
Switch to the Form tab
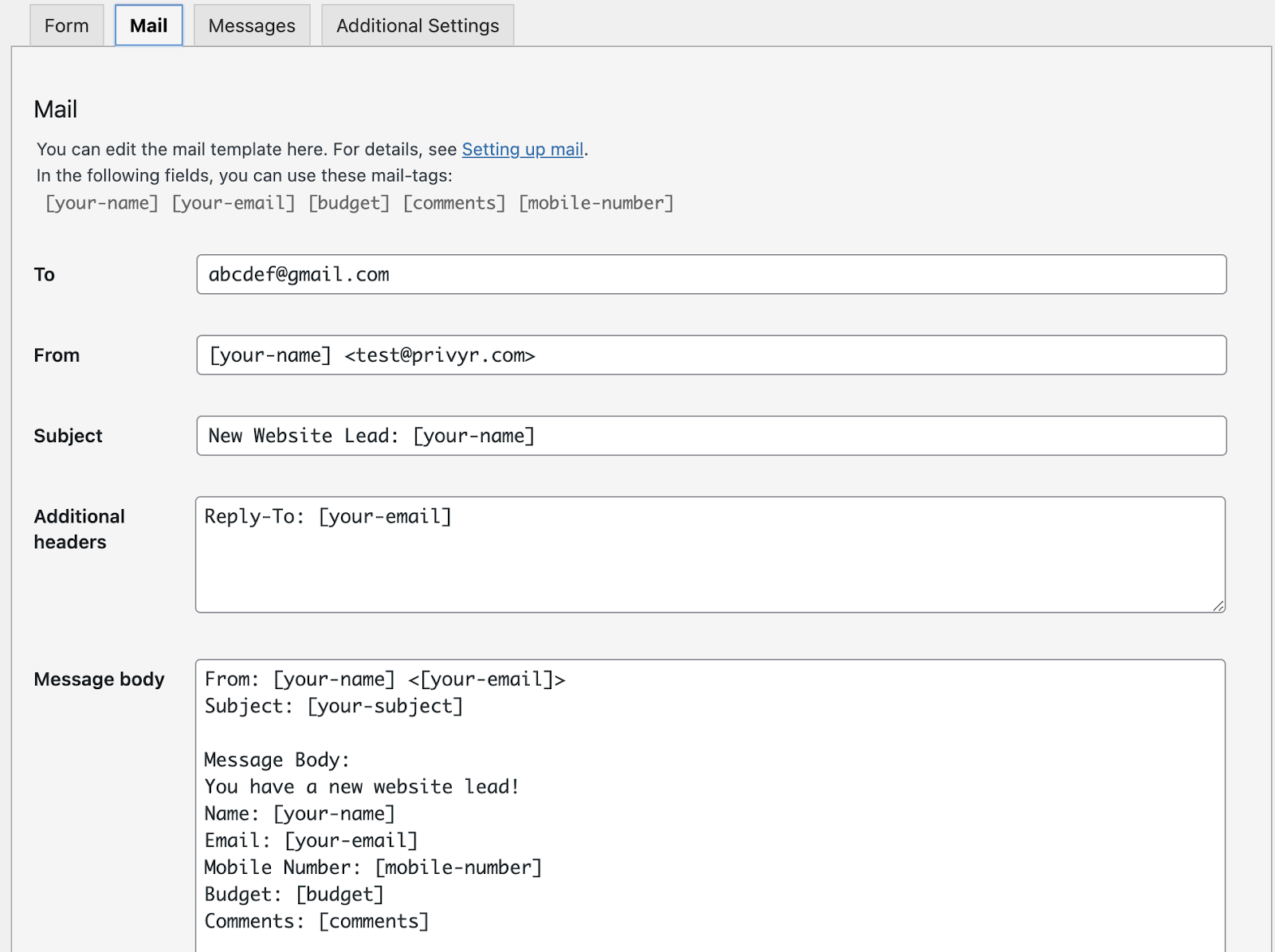point(66,25)
